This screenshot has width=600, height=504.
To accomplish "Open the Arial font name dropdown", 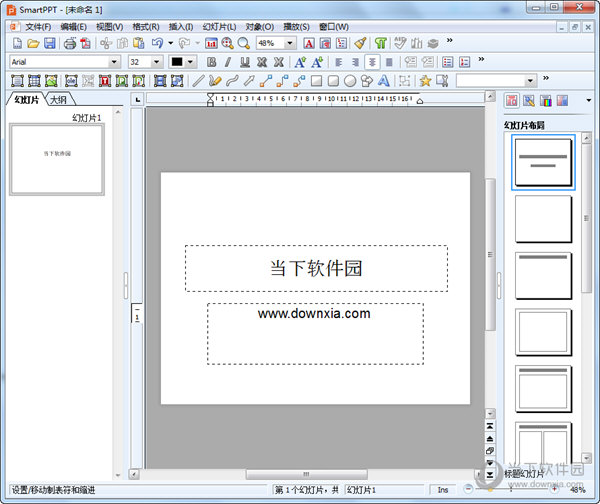I will click(114, 62).
